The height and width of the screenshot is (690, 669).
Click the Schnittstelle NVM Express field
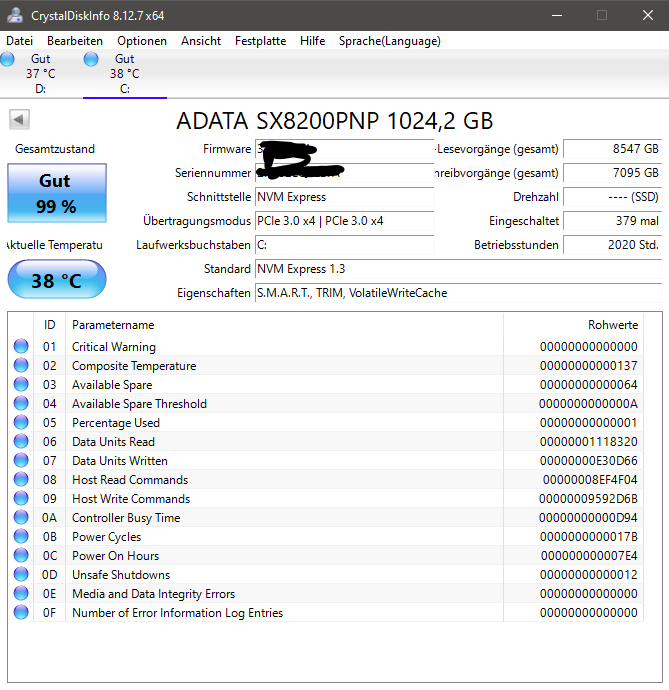(345, 197)
